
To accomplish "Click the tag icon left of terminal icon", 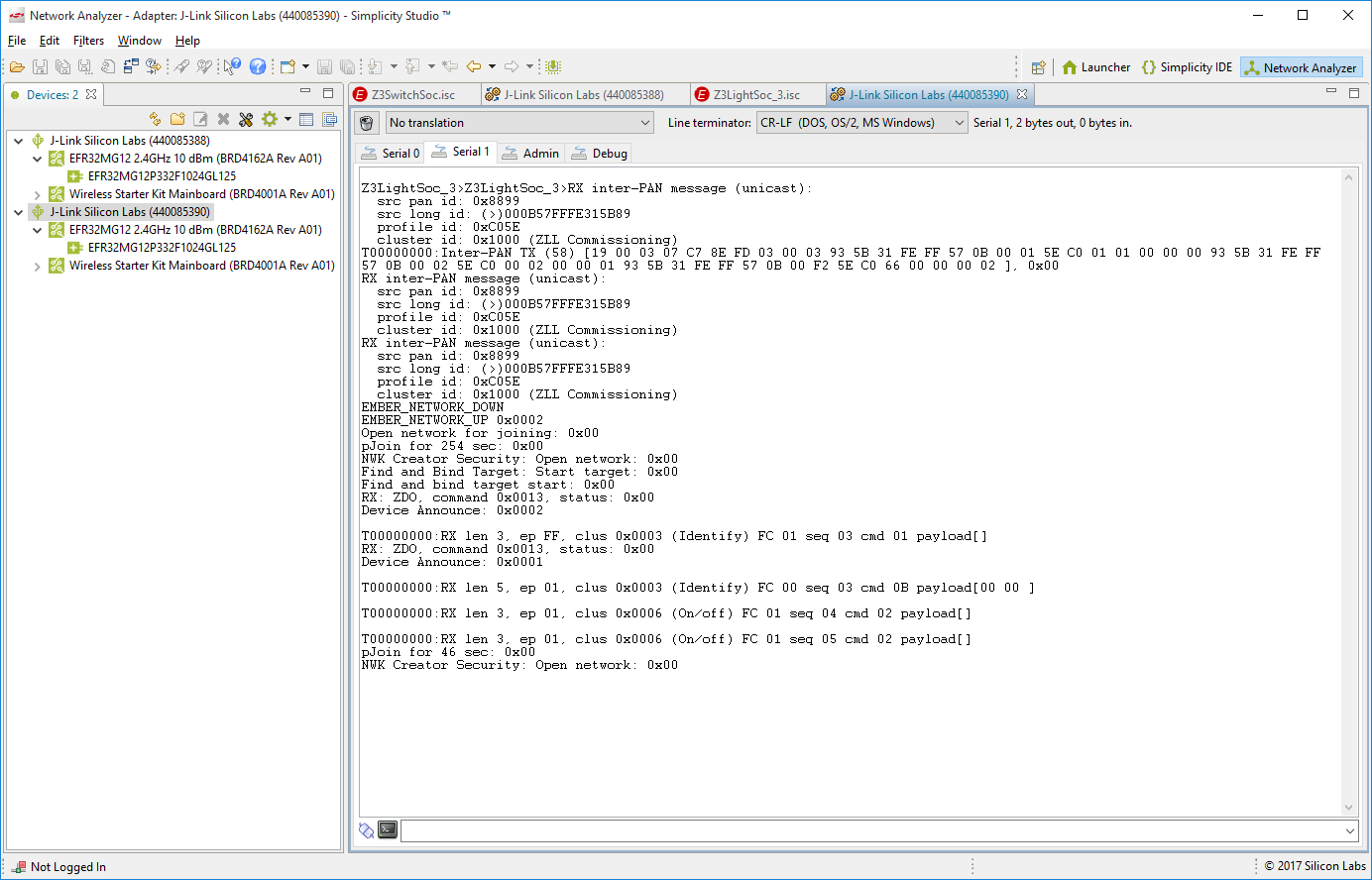I will pyautogui.click(x=367, y=830).
